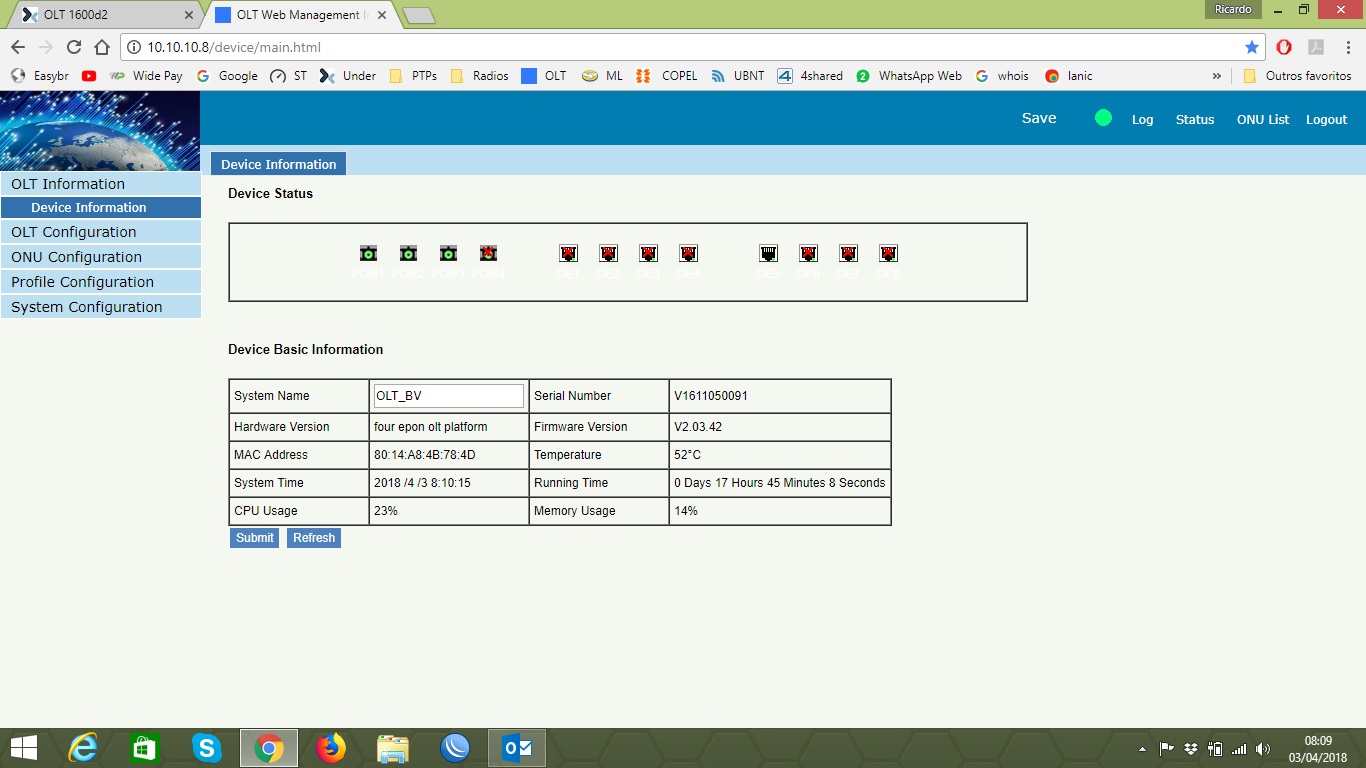The height and width of the screenshot is (768, 1366).
Task: Open the Log page
Action: coord(1143,119)
